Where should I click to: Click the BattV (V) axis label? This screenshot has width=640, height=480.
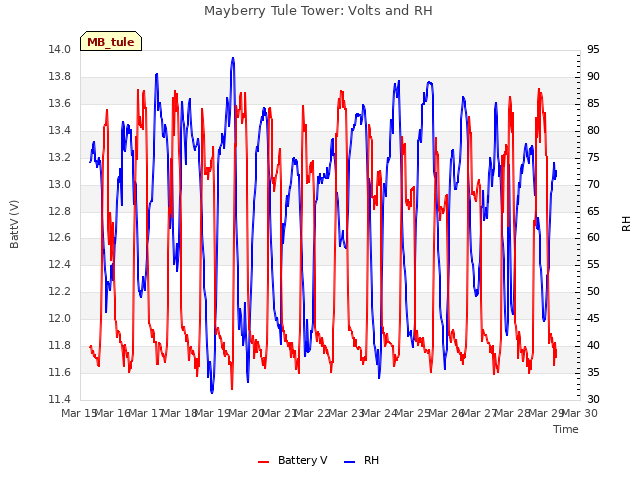[x=14, y=224]
